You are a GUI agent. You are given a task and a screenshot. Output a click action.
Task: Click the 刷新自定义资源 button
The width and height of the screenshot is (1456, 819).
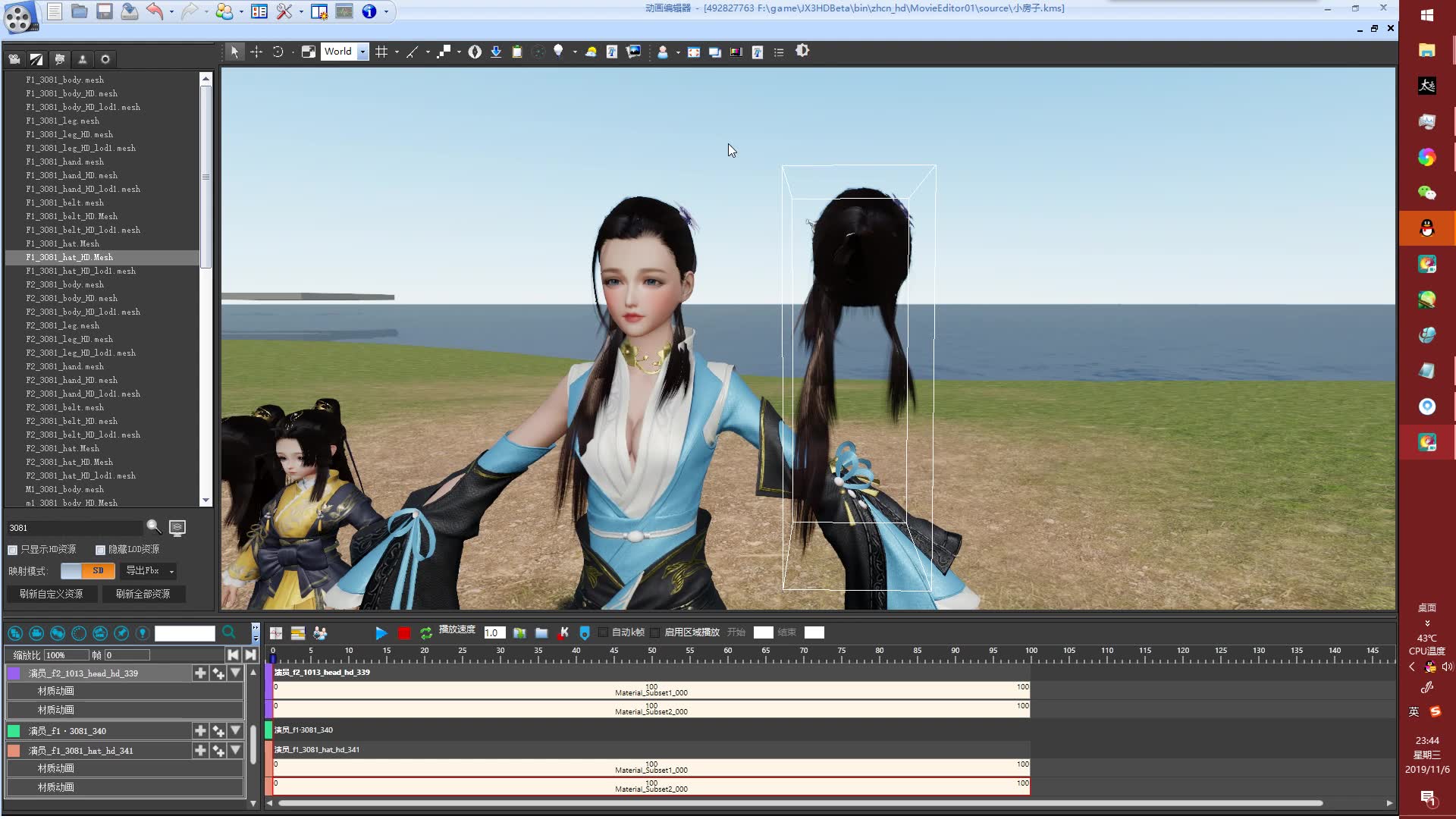52,594
